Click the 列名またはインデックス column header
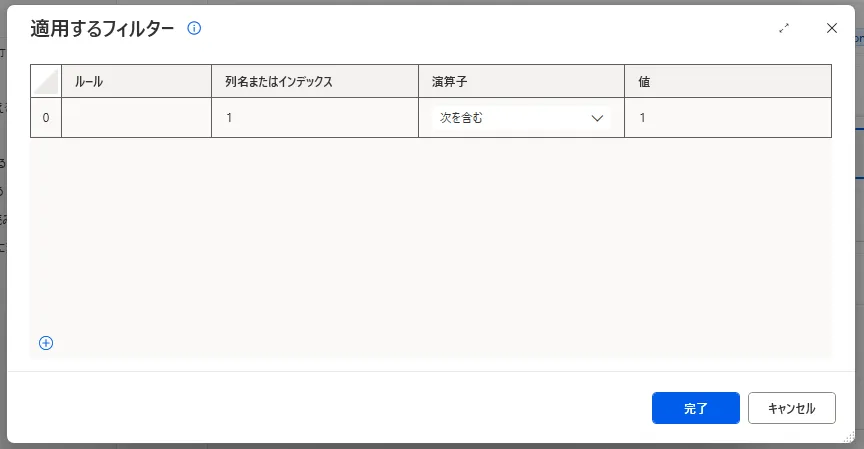This screenshot has height=449, width=864. pos(314,81)
